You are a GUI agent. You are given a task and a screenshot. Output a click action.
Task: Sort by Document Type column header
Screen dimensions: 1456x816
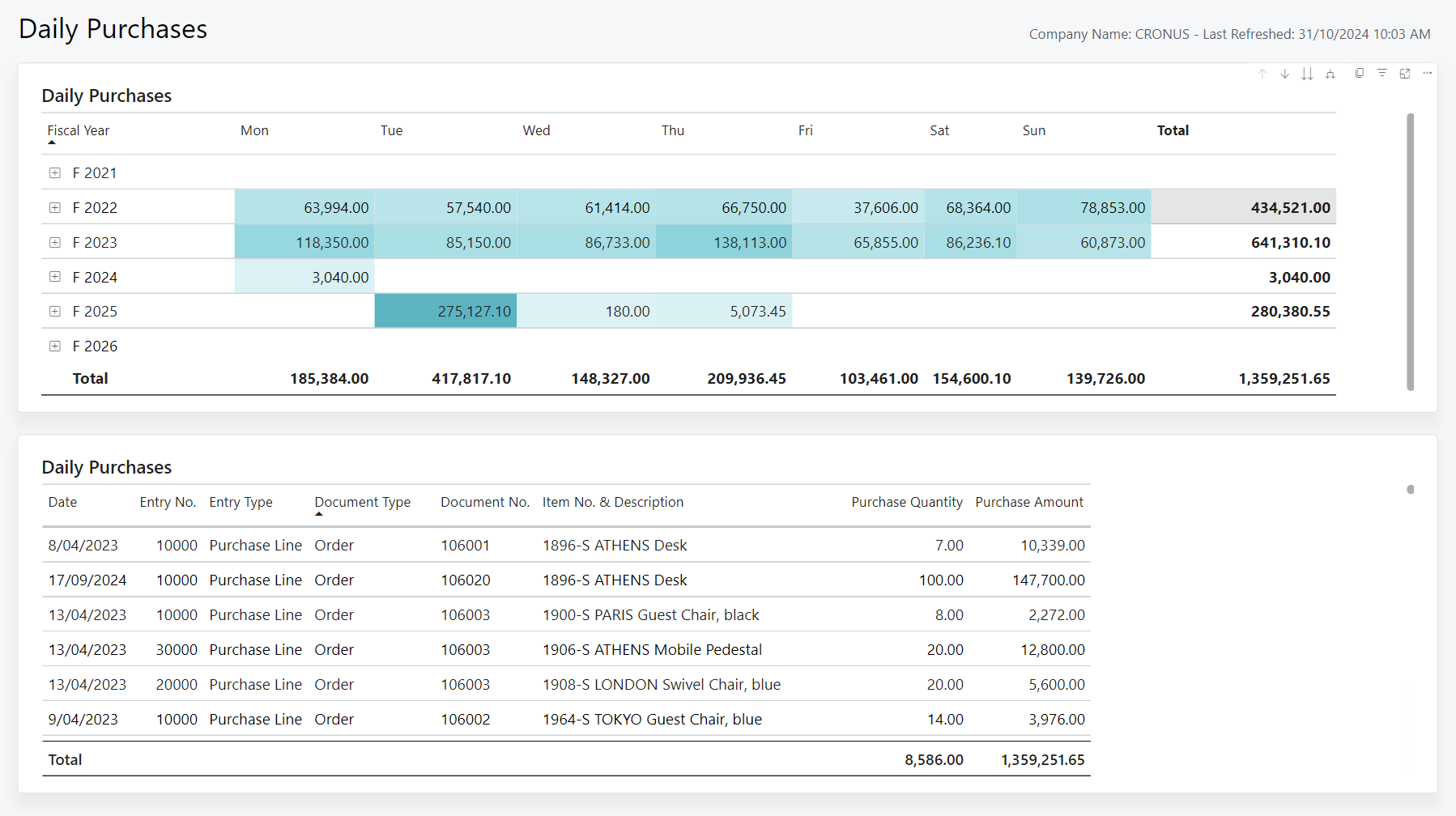click(363, 502)
